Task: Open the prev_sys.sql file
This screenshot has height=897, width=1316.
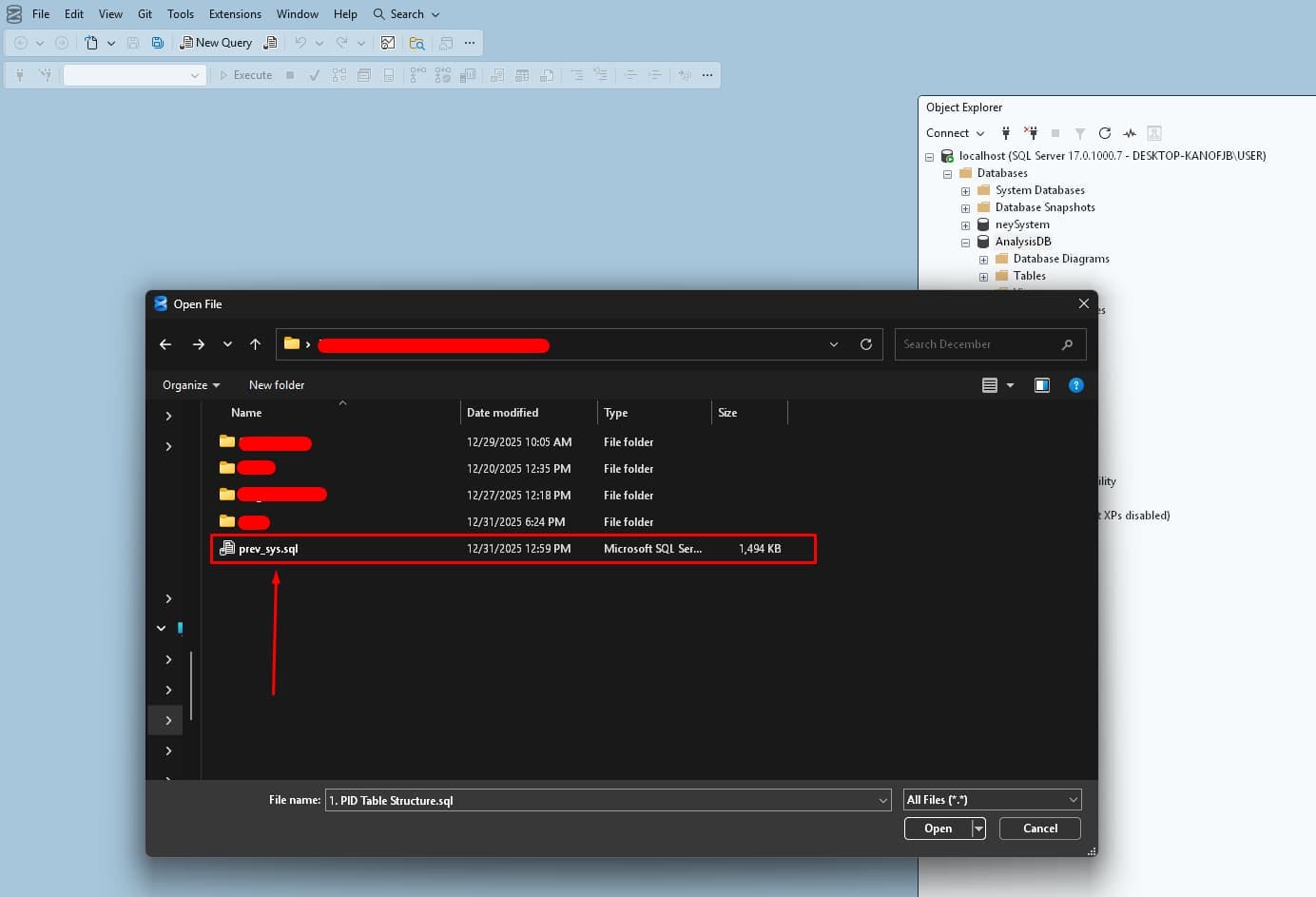Action: click(266, 548)
